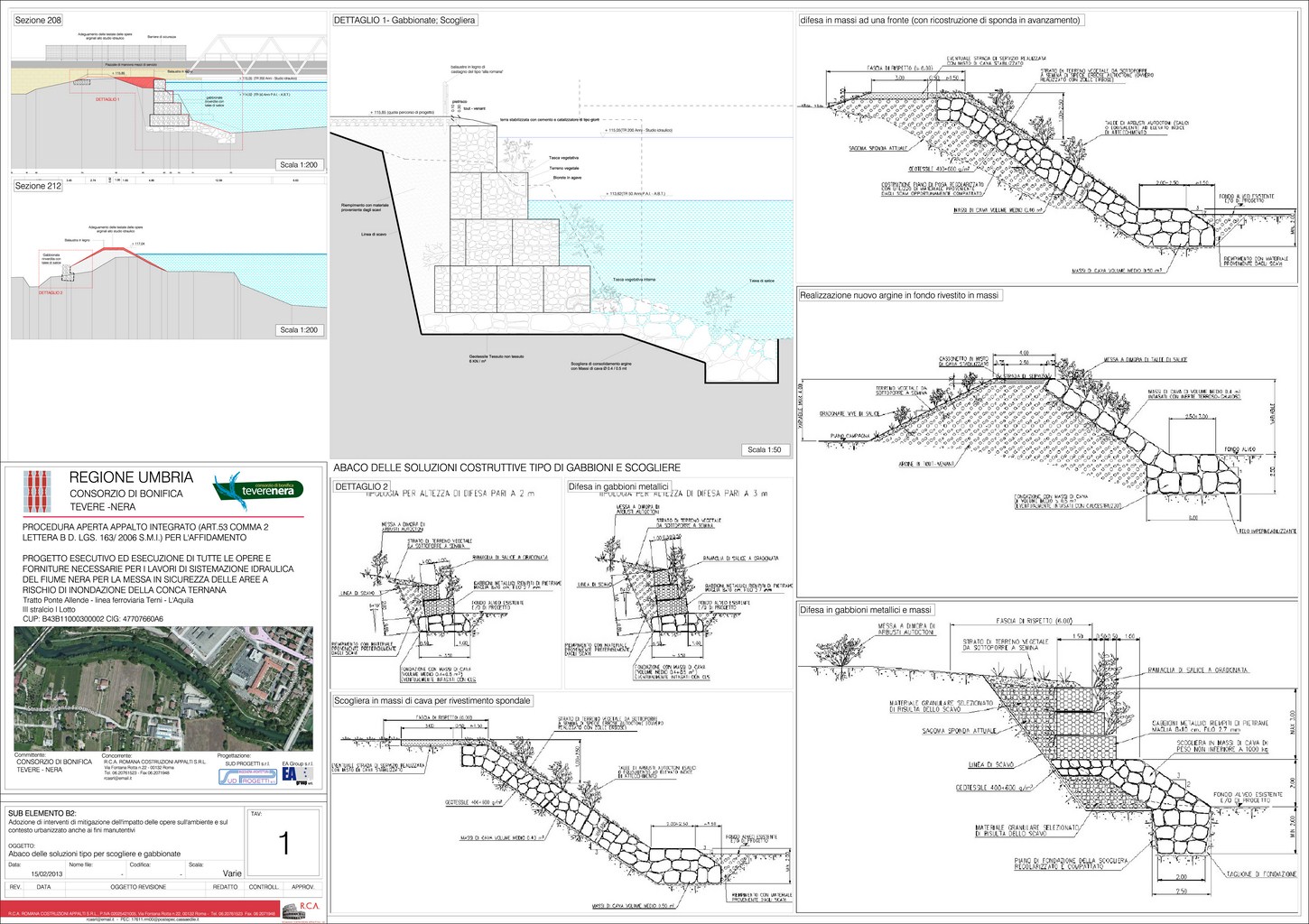This screenshot has height=924, width=1309.
Task: Click the CUP and CIG code line
Action: point(92,620)
